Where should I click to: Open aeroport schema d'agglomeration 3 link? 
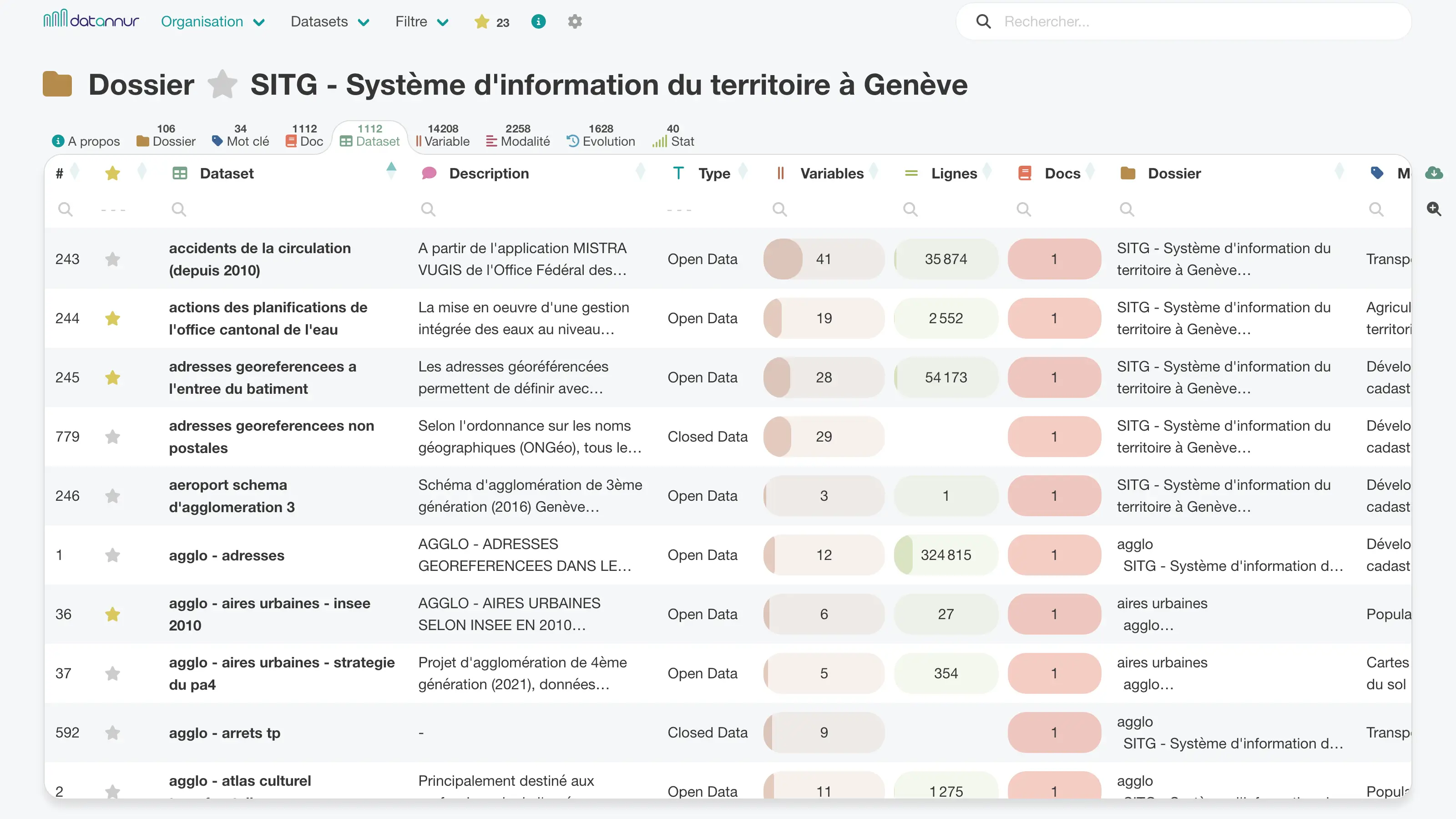[x=232, y=496]
